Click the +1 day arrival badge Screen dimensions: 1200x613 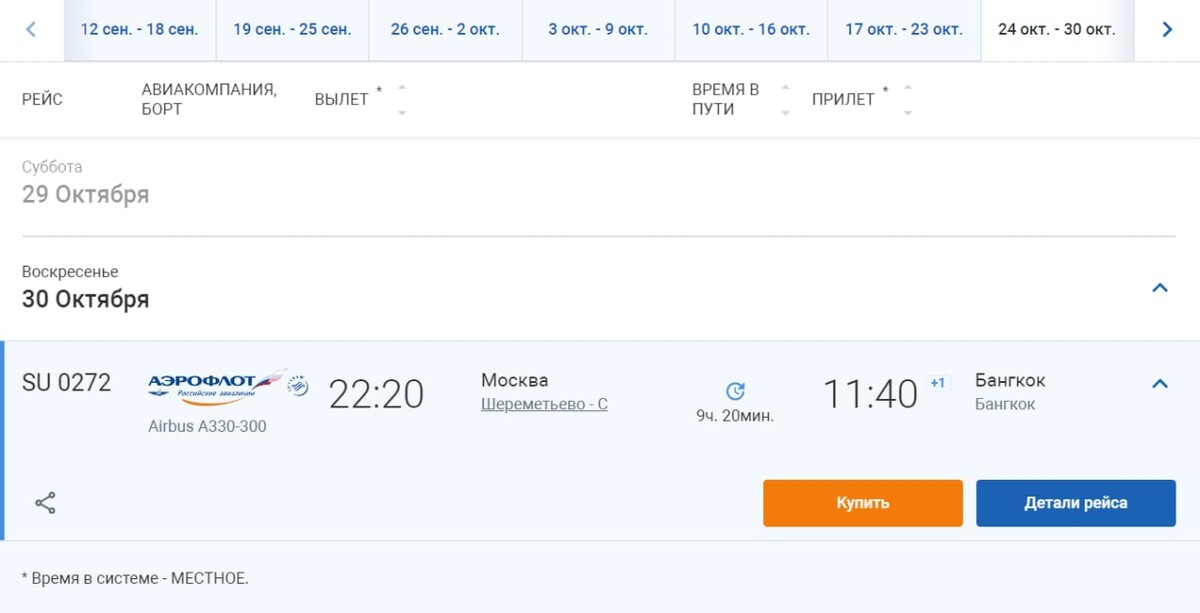(x=937, y=383)
